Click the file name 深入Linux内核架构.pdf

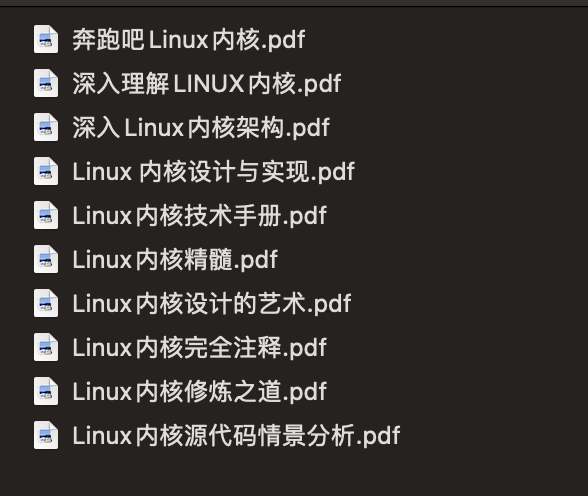point(201,127)
